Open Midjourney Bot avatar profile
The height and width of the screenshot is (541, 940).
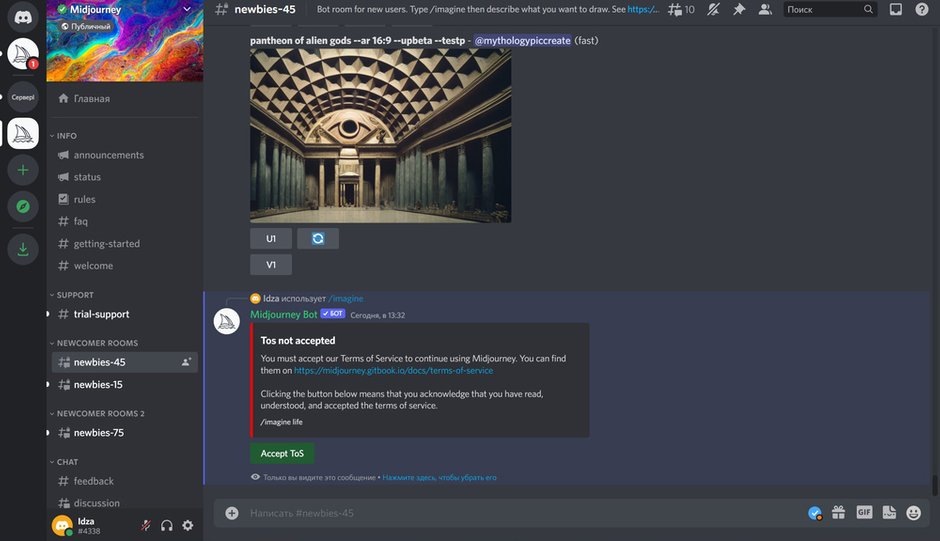tap(227, 321)
